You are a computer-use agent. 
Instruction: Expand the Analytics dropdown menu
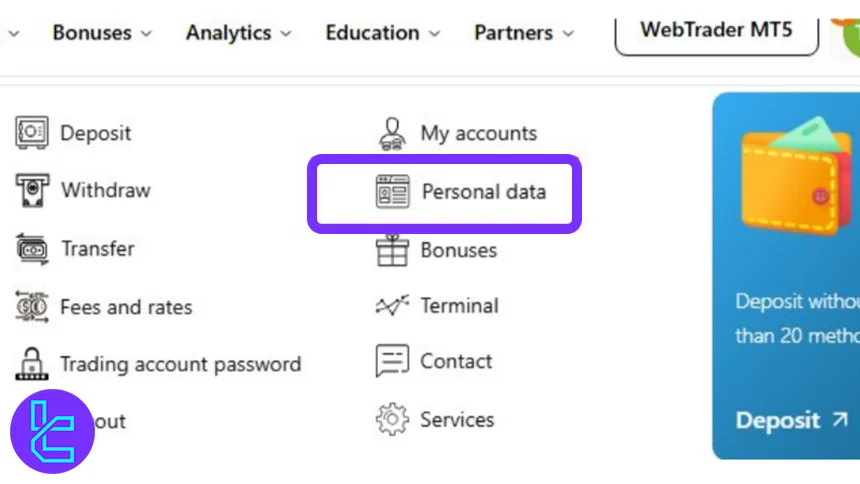238,33
